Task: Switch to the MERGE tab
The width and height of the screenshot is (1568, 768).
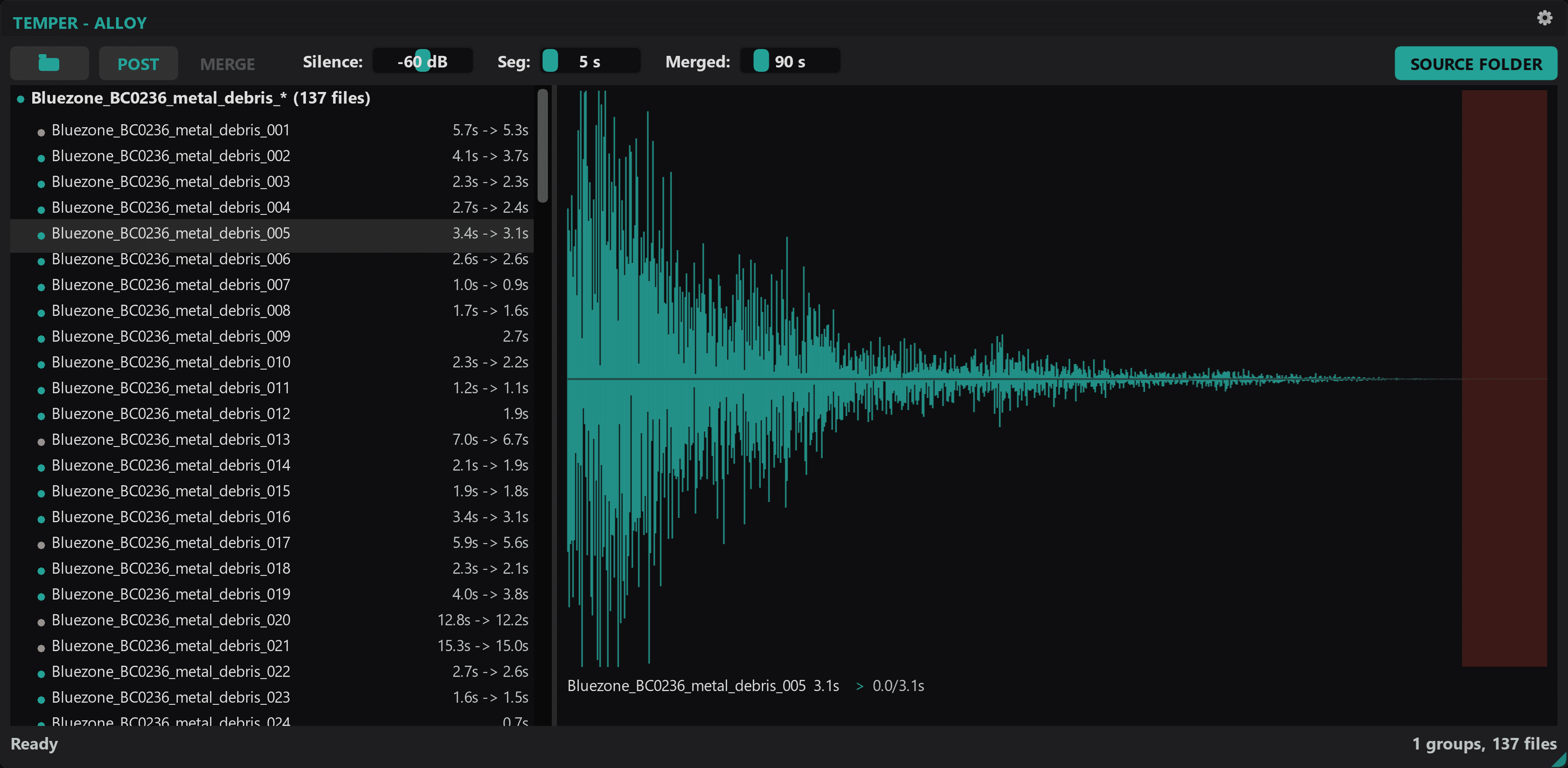Action: [x=227, y=63]
